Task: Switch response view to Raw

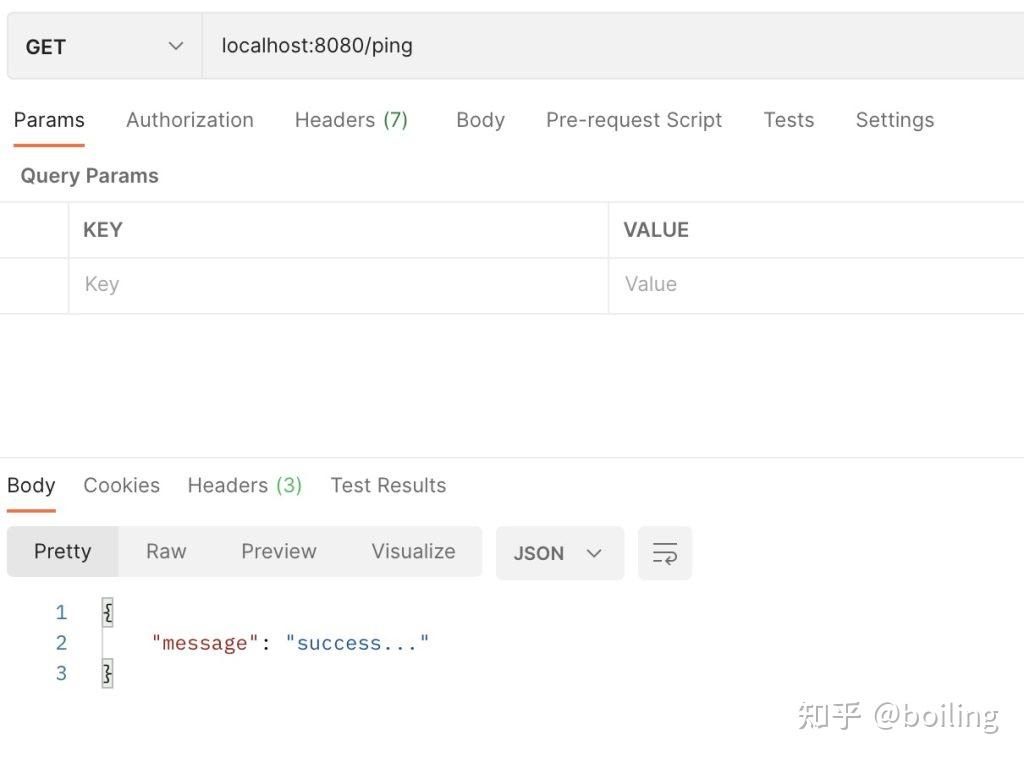Action: [166, 551]
